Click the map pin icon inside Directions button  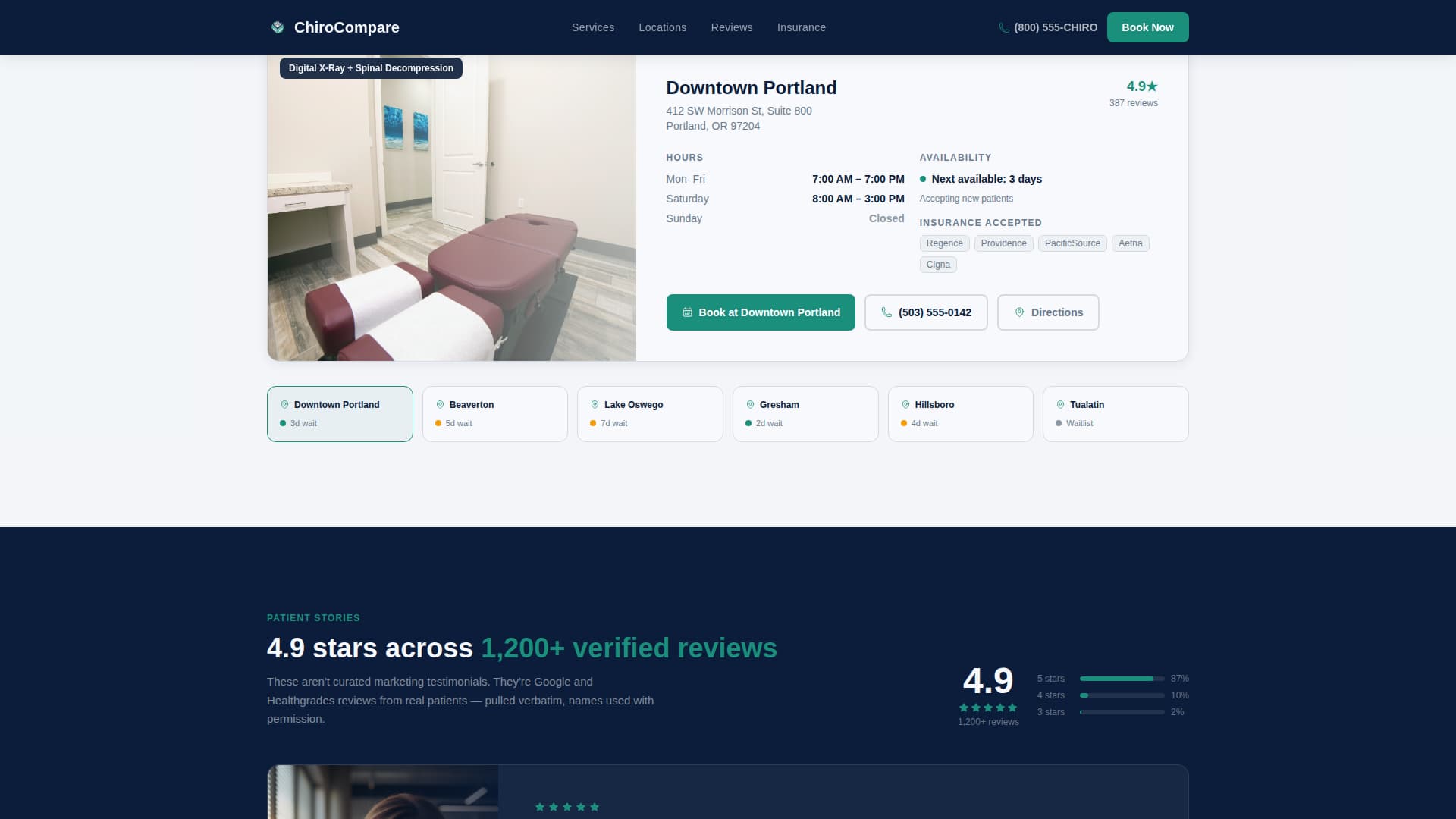[x=1020, y=312]
